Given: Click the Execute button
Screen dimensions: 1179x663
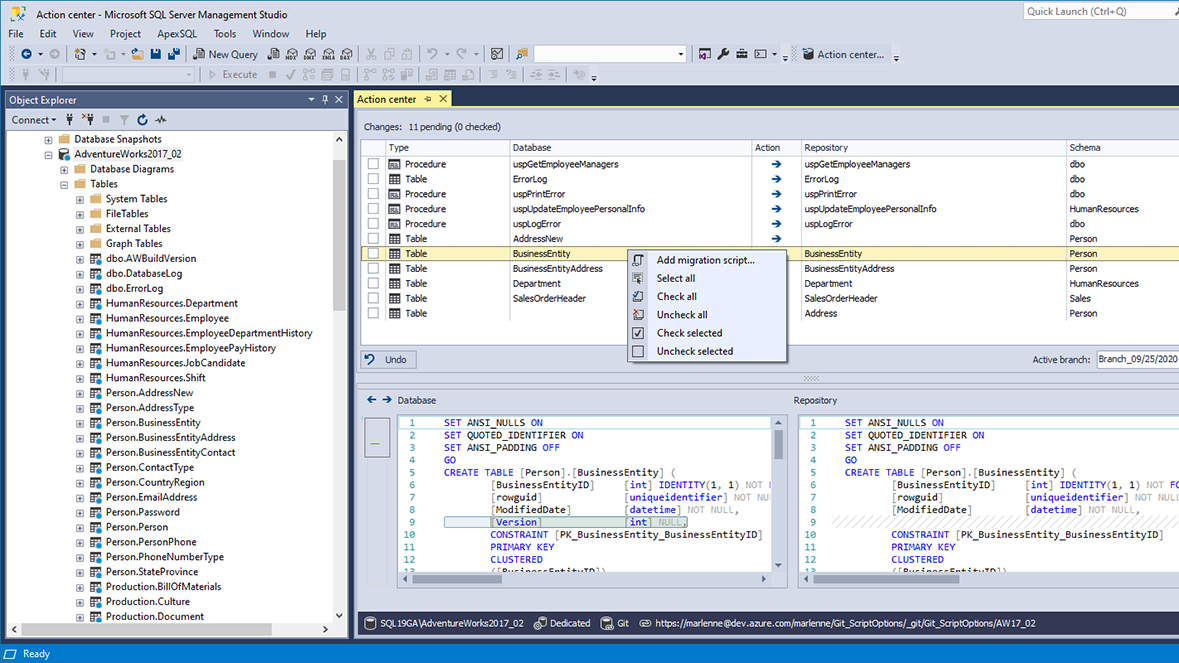Looking at the screenshot, I should (233, 74).
